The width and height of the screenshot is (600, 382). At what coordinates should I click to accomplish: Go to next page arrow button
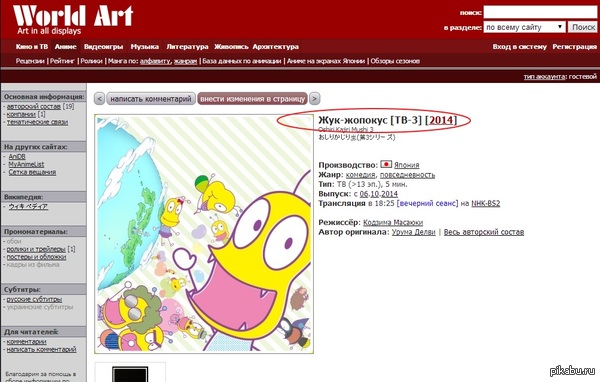[315, 99]
